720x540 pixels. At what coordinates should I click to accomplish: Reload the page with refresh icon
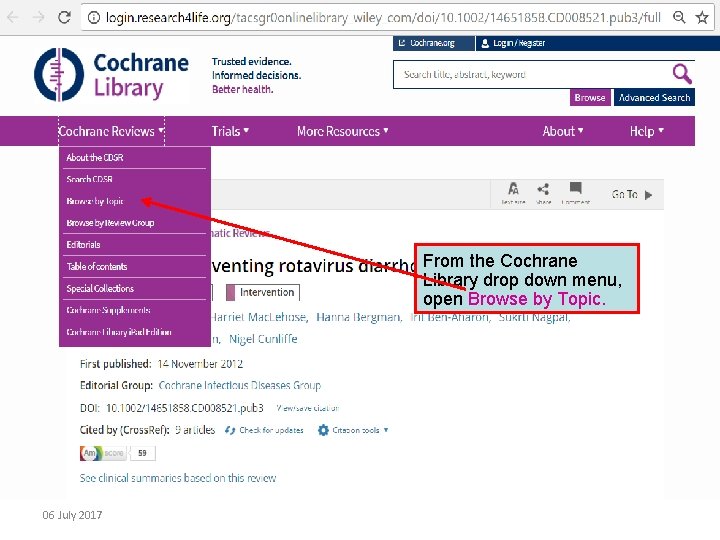(x=64, y=17)
